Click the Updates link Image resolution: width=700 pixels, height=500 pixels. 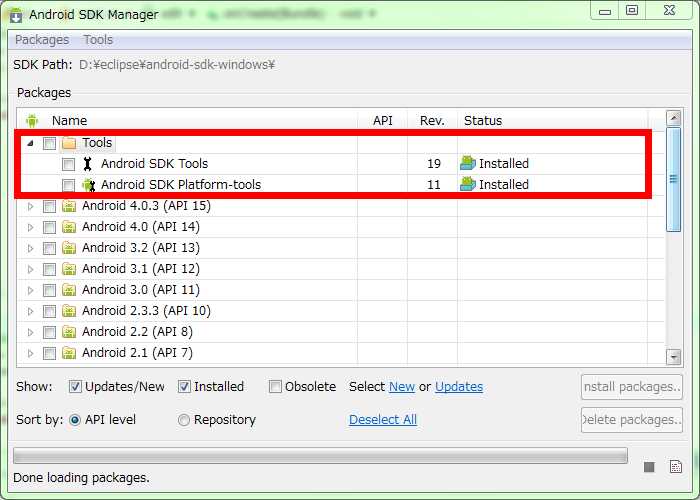[459, 387]
